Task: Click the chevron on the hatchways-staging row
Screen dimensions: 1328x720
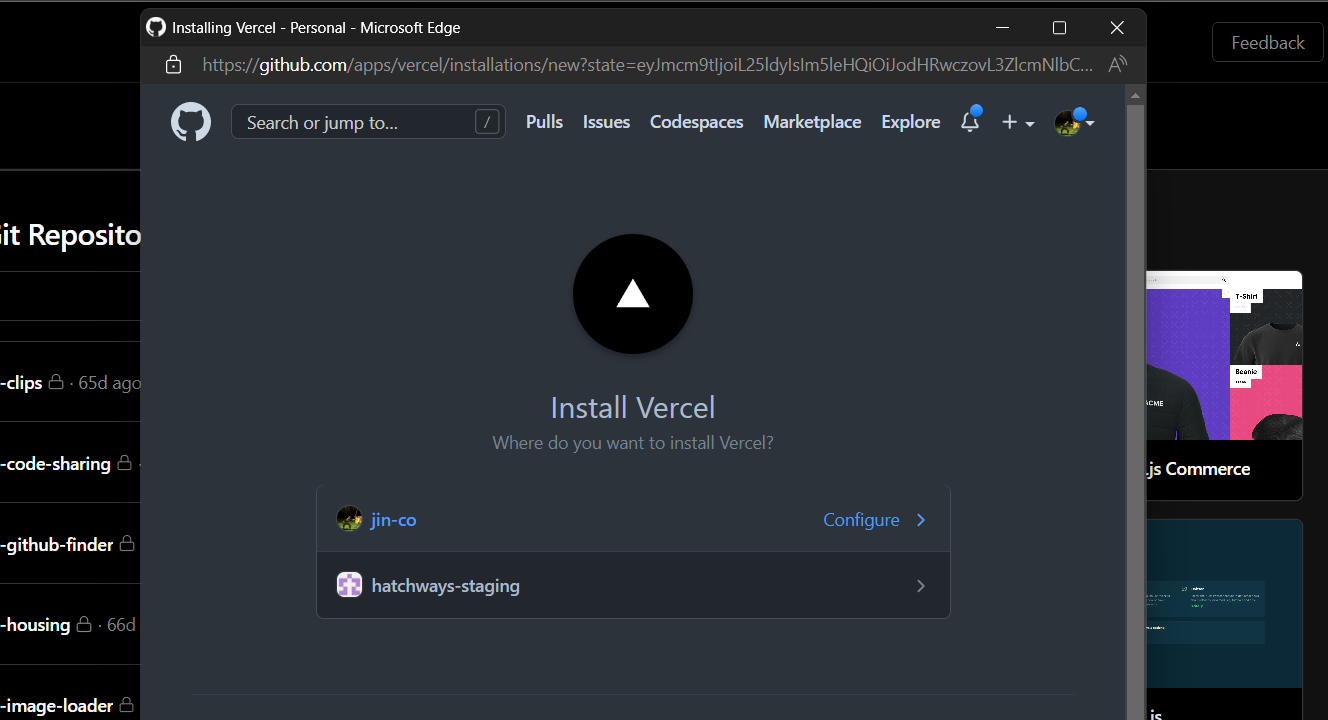Action: [921, 586]
